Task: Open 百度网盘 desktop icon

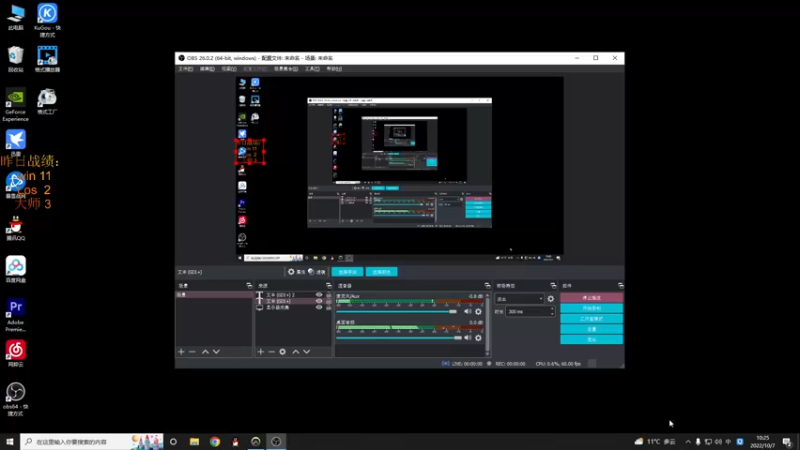Action: 16,269
